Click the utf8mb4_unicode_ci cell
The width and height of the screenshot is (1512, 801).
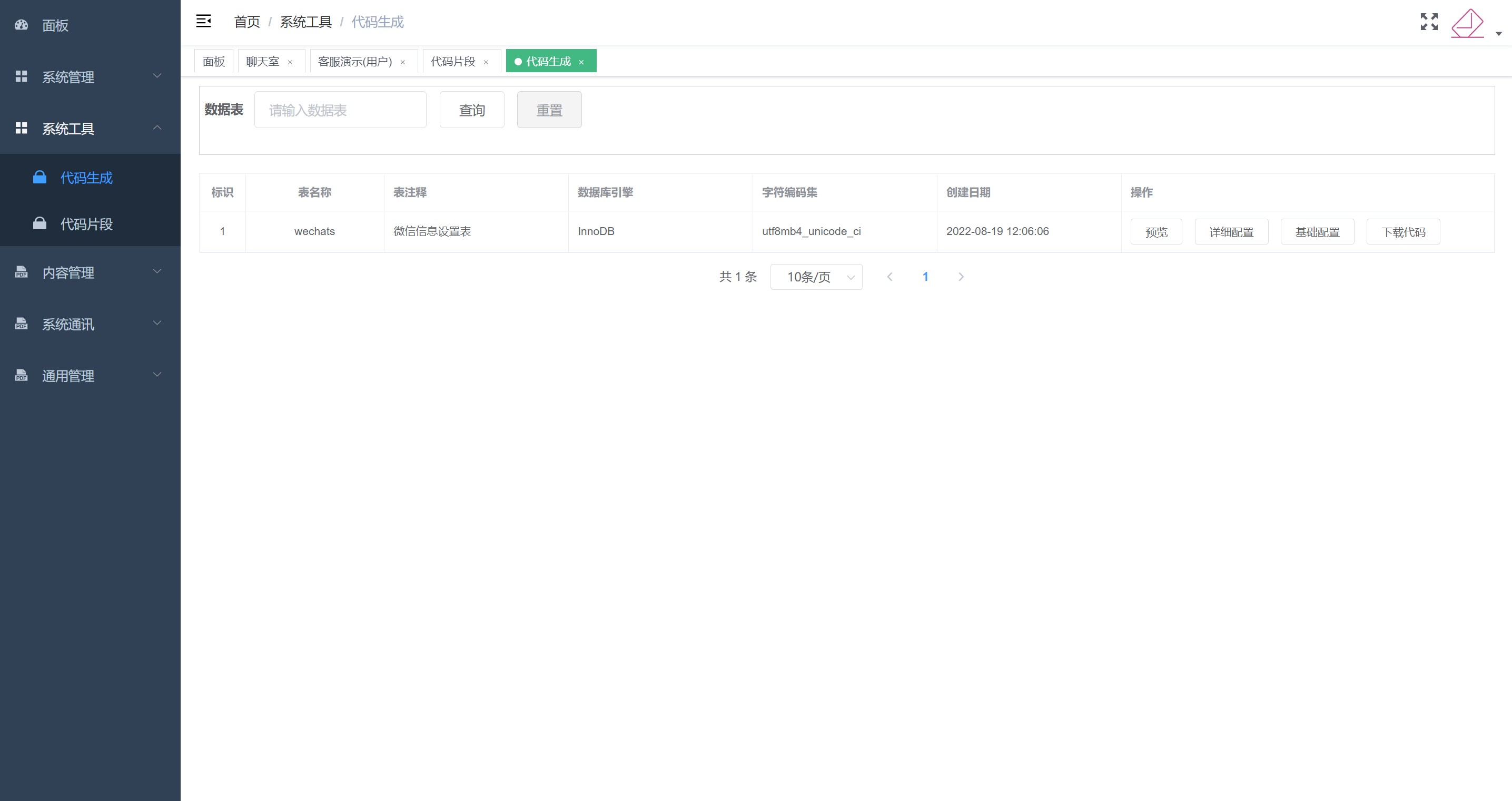click(x=845, y=231)
